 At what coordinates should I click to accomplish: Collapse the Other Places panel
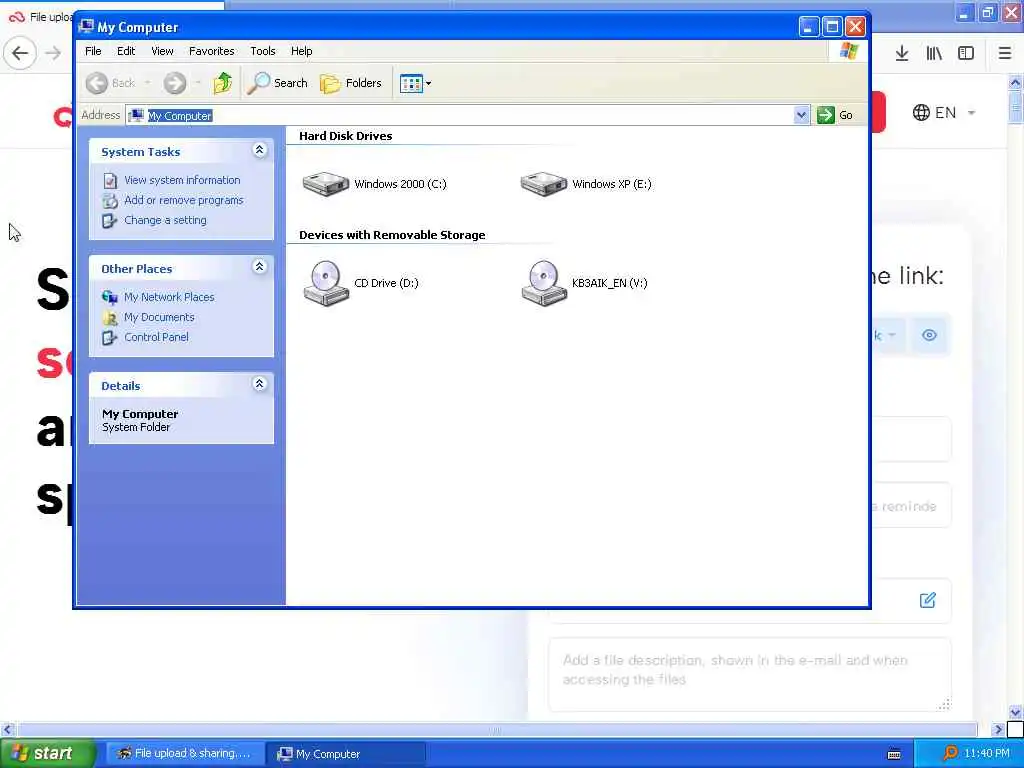click(259, 267)
